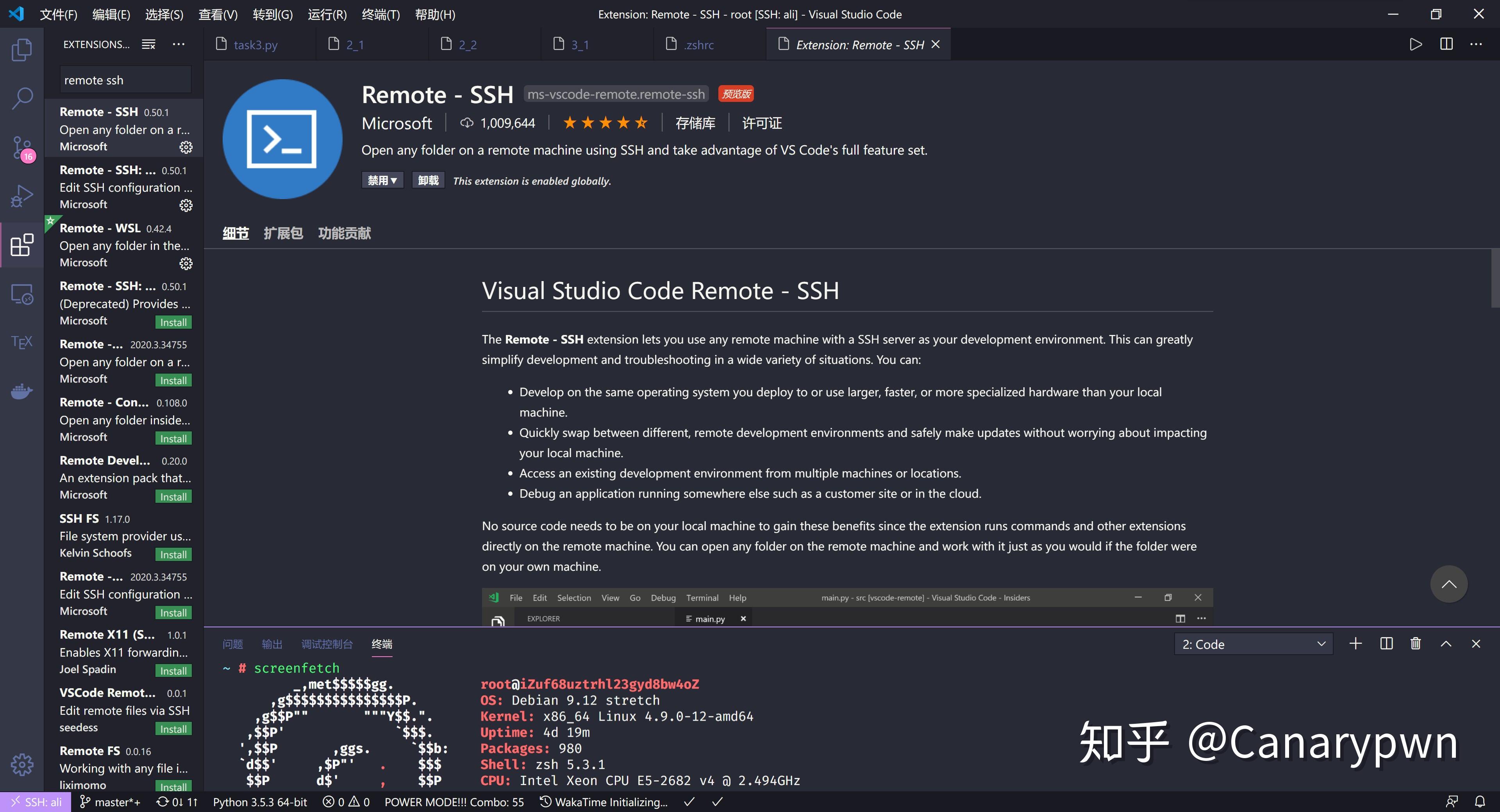Install the Remote X11 extension

point(173,671)
